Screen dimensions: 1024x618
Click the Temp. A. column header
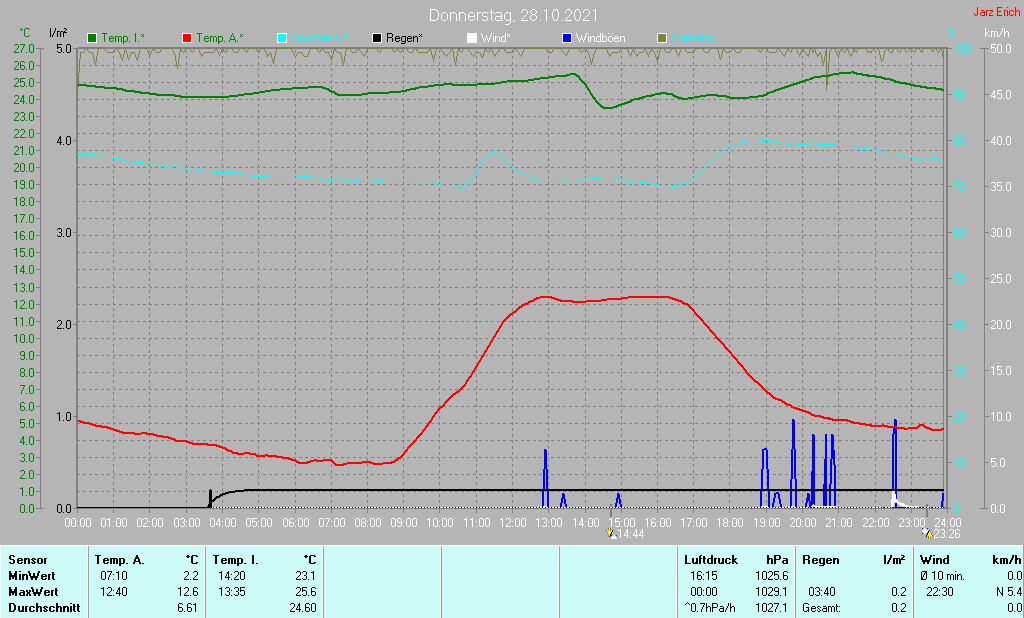(120, 560)
